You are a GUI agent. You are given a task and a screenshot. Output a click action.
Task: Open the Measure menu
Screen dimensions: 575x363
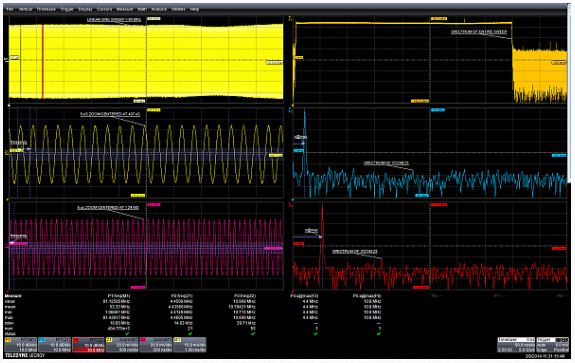(x=125, y=9)
